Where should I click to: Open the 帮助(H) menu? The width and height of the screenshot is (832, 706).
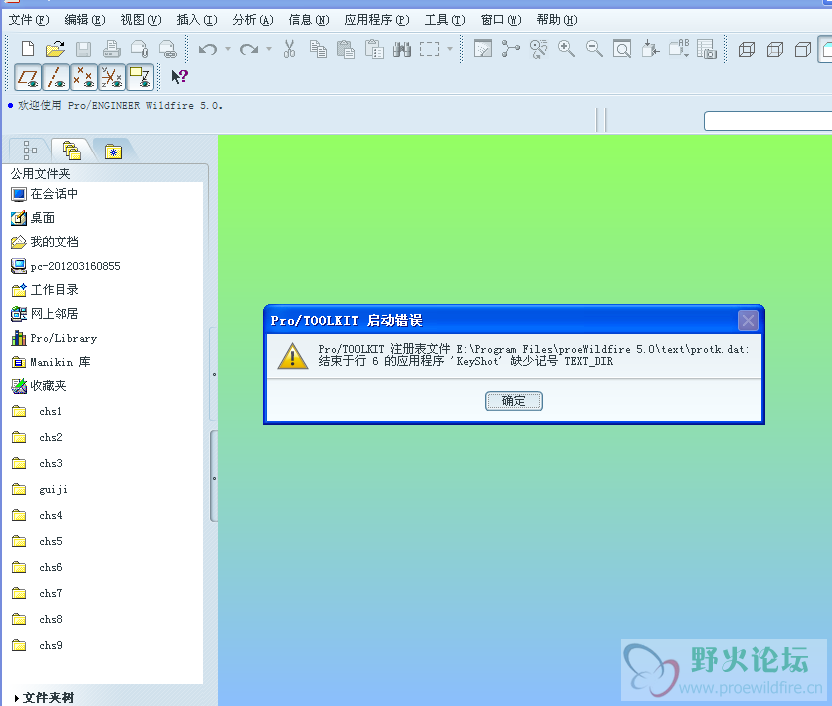(x=557, y=20)
